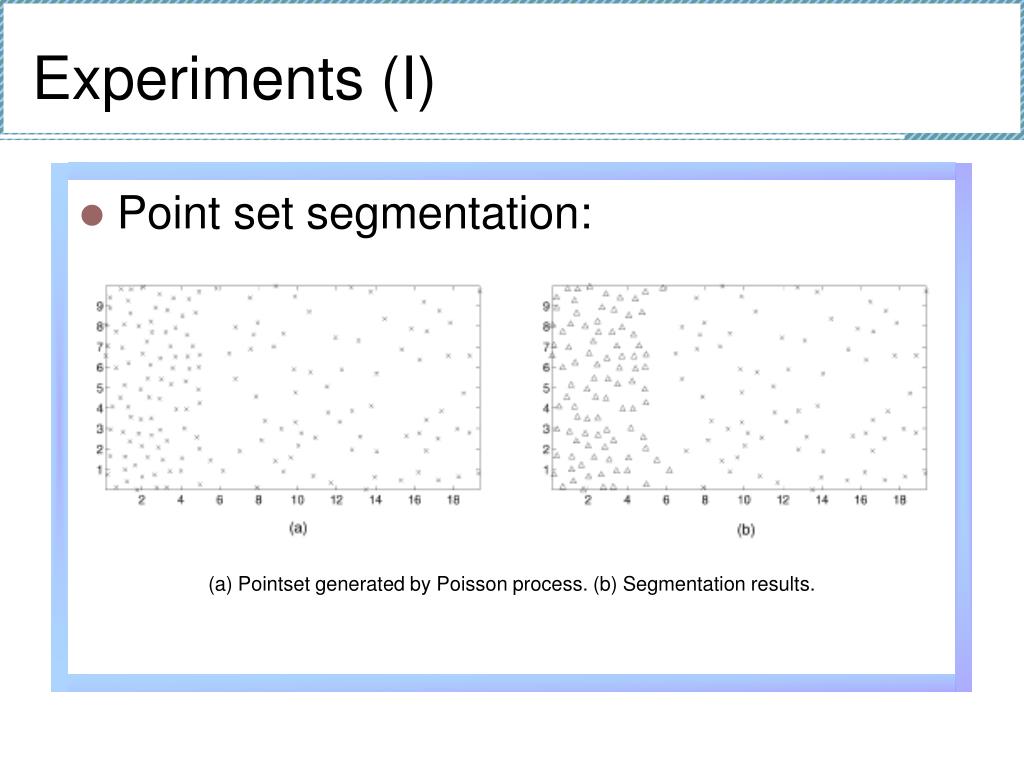The width and height of the screenshot is (1024, 768).
Task: Click the x-axis label 6 on plot (b)
Action: tap(665, 500)
